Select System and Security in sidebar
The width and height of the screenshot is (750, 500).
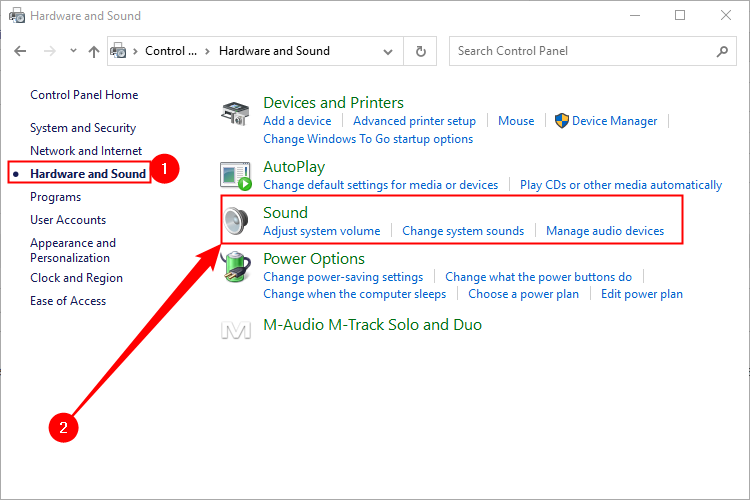point(83,128)
